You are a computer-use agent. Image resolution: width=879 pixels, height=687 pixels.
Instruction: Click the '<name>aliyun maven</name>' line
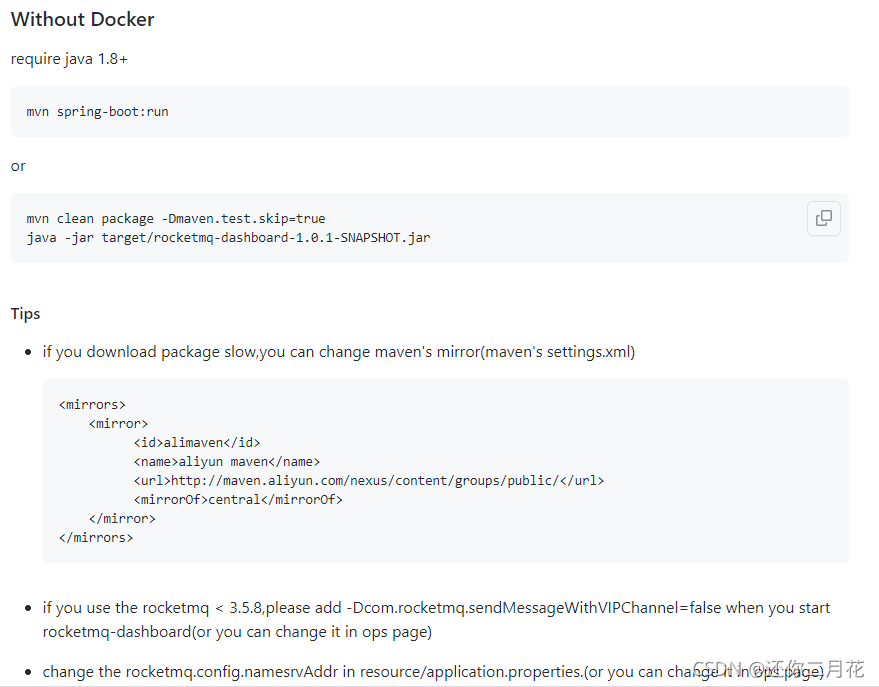tap(226, 462)
